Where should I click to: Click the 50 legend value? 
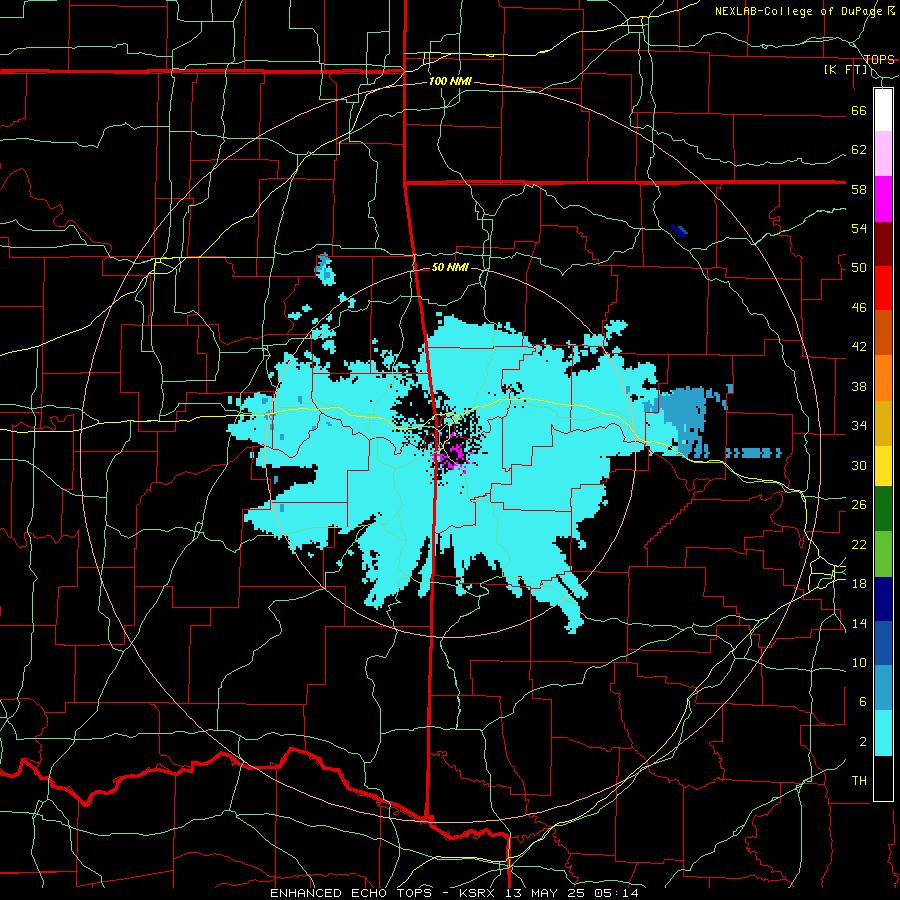pyautogui.click(x=859, y=267)
